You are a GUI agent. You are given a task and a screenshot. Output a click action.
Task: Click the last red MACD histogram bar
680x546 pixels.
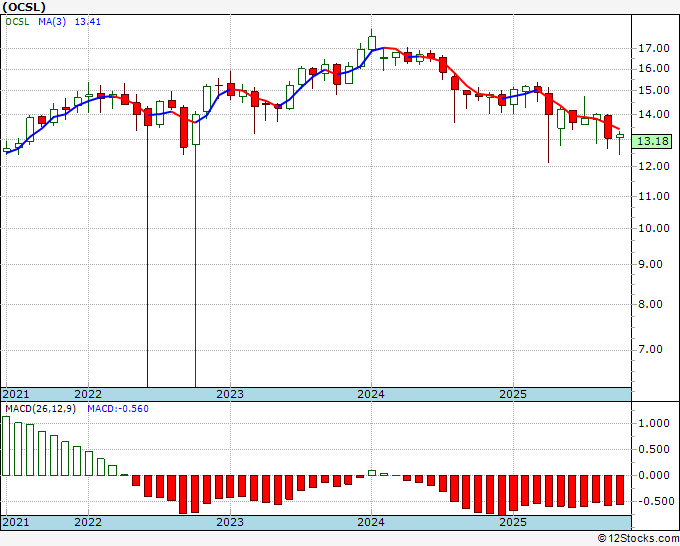(620, 490)
